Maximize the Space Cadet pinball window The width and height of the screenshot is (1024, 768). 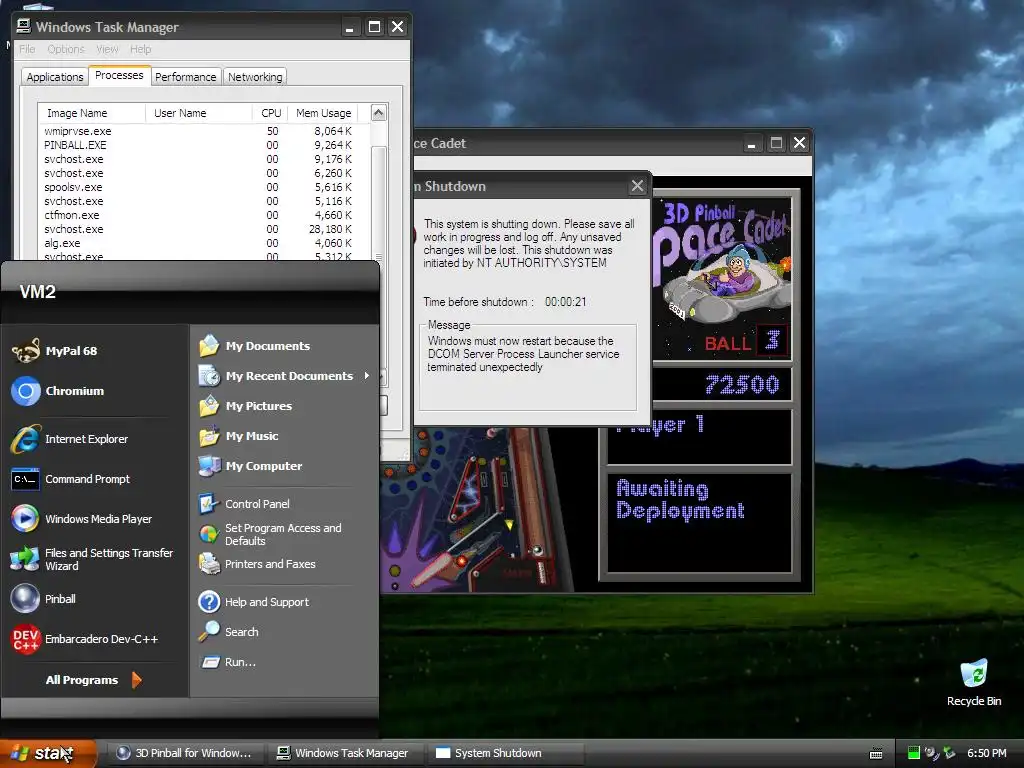point(776,143)
